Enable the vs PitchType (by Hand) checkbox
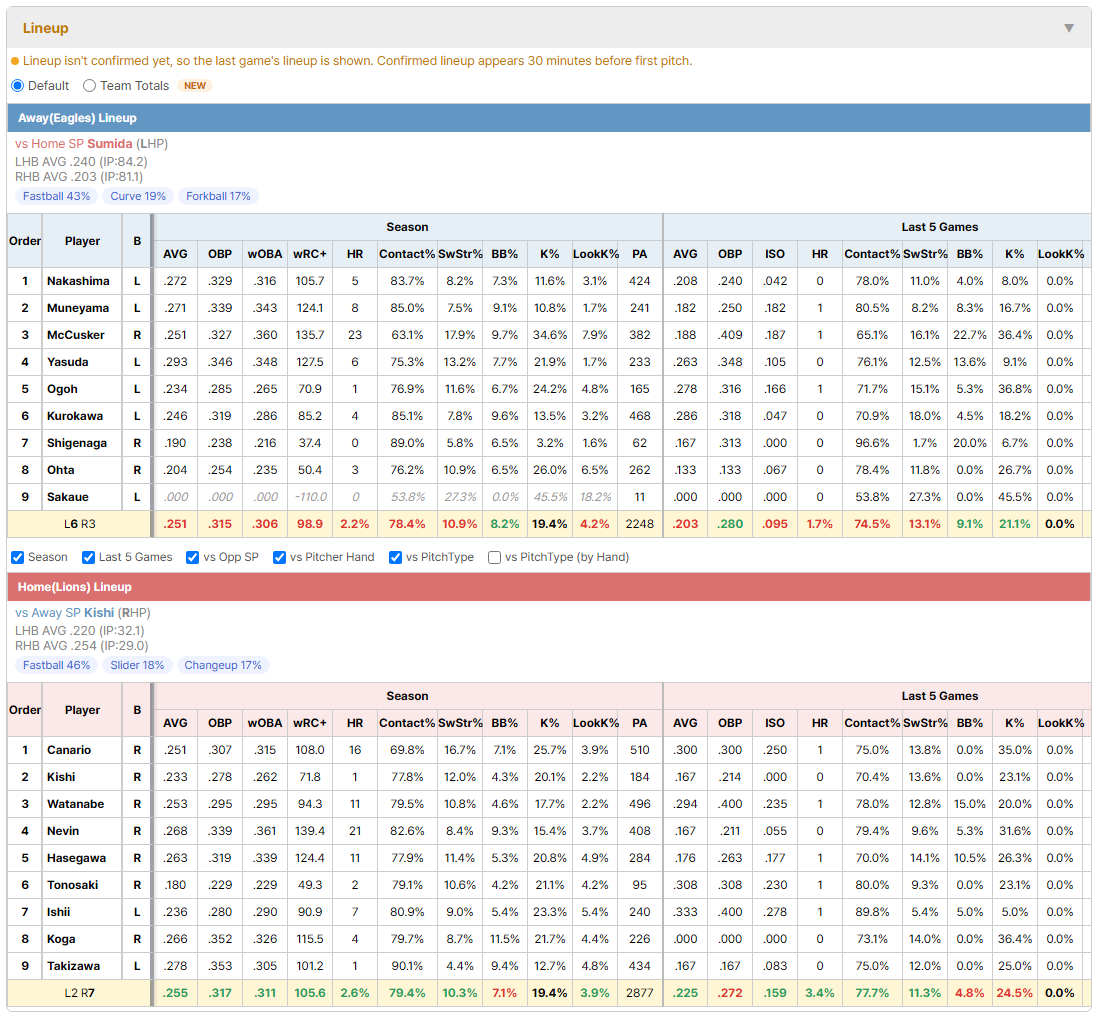The height and width of the screenshot is (1018, 1098). (494, 557)
